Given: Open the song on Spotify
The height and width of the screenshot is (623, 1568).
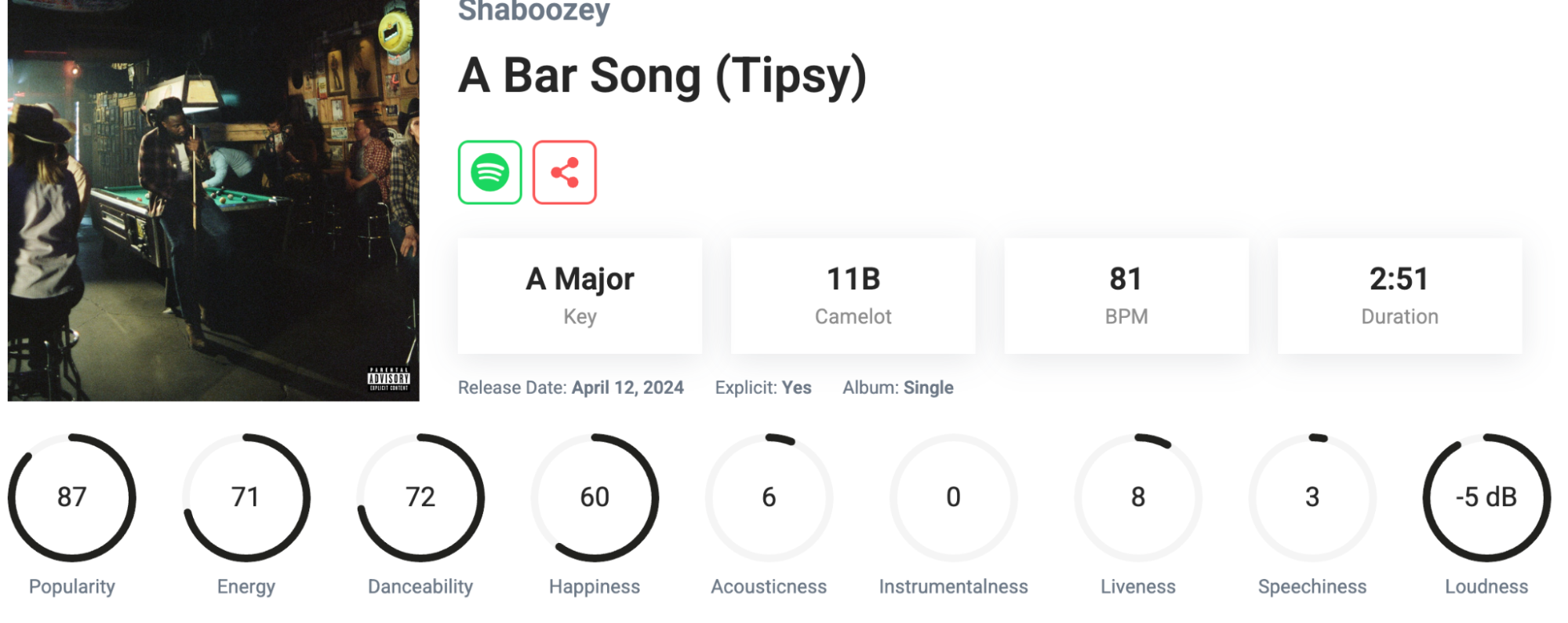Looking at the screenshot, I should click(x=488, y=171).
